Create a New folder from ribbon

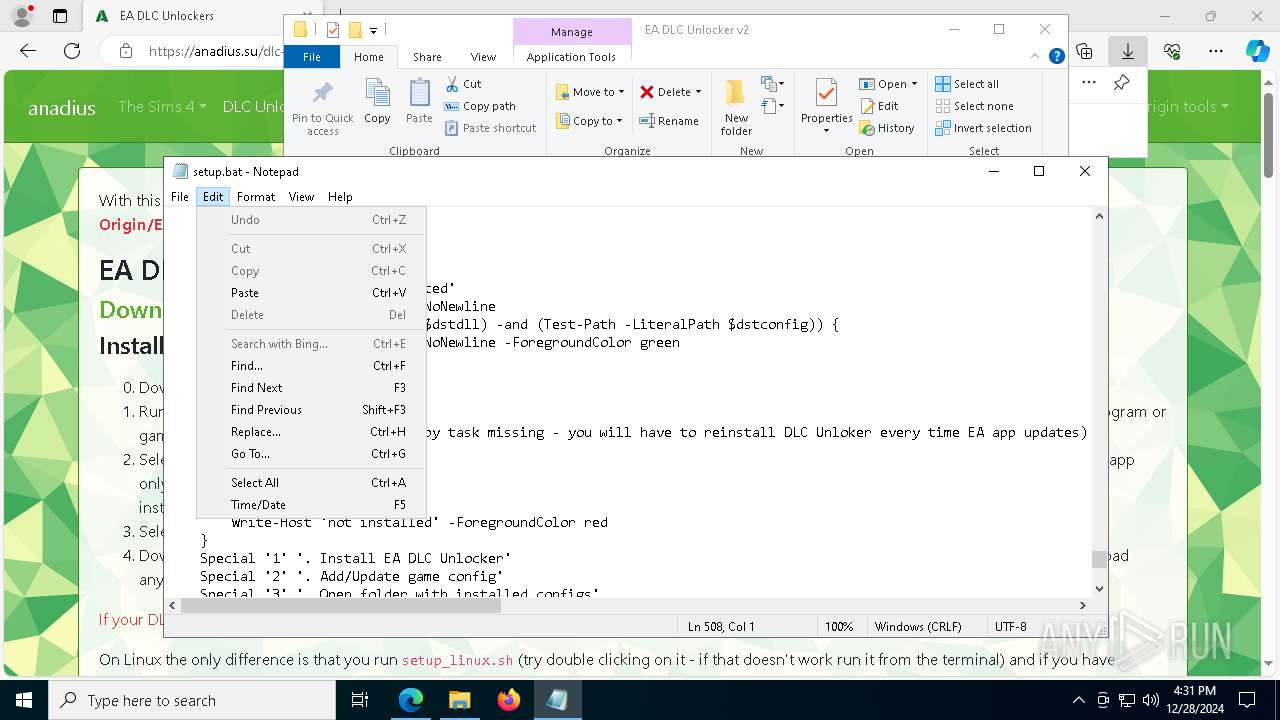click(736, 107)
